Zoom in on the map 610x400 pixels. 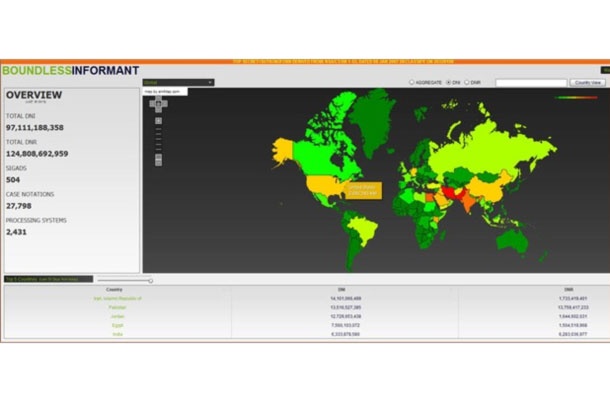[158, 120]
